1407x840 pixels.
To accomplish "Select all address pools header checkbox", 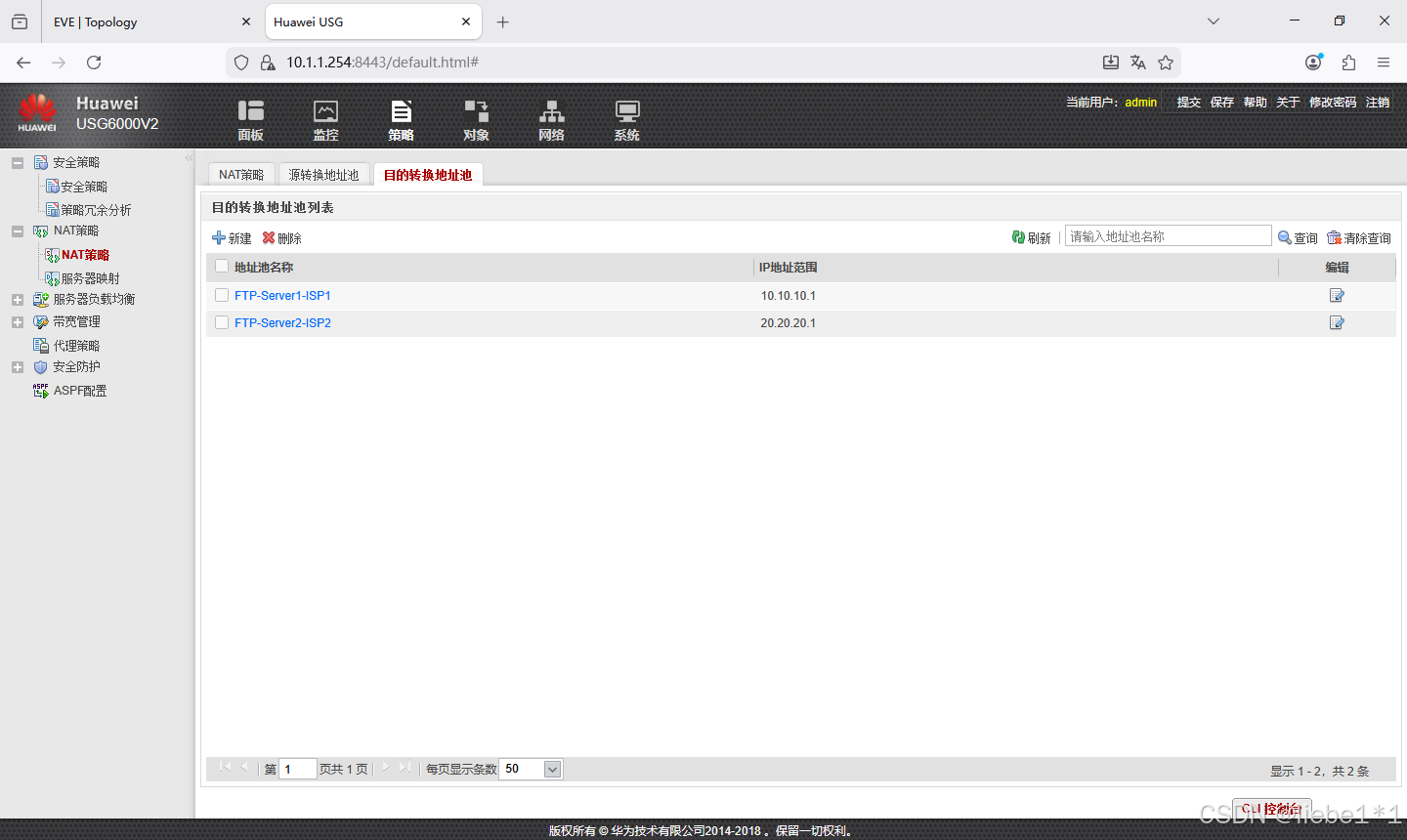I will click(222, 266).
